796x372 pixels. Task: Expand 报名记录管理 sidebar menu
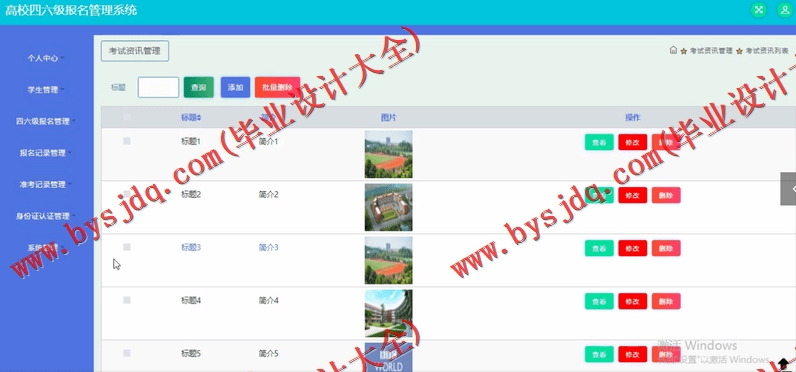46,153
